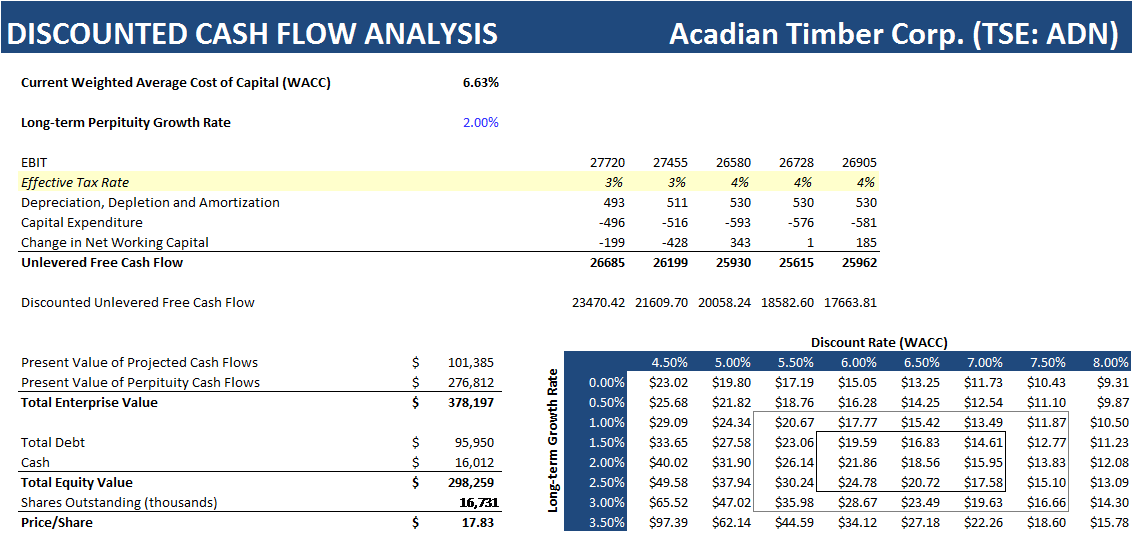1133x533 pixels.
Task: Click Unlevered Free Cash Flow 25930
Action: pyautogui.click(x=733, y=263)
